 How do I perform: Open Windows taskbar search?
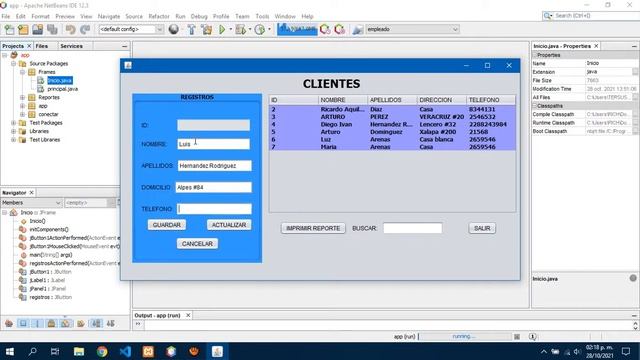pos(32,351)
